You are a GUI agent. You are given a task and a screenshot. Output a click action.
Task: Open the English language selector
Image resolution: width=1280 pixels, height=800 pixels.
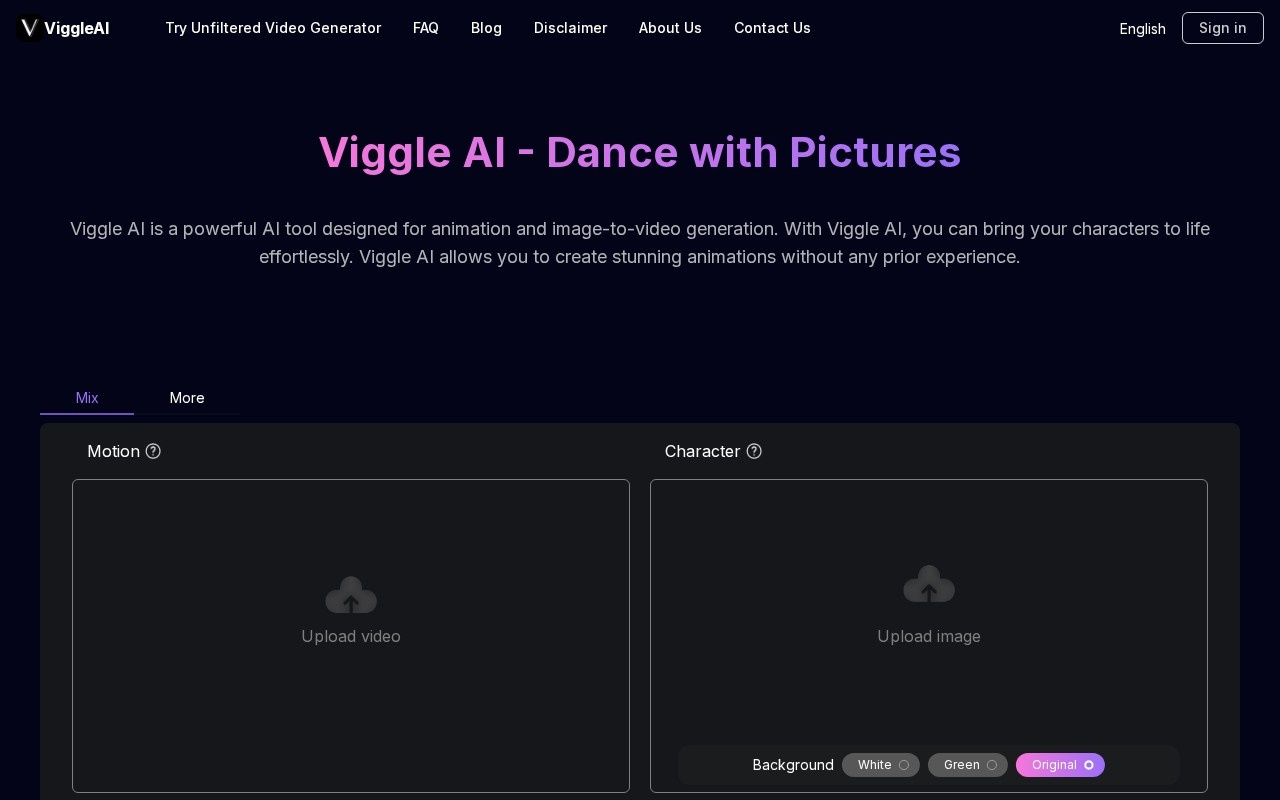point(1142,29)
